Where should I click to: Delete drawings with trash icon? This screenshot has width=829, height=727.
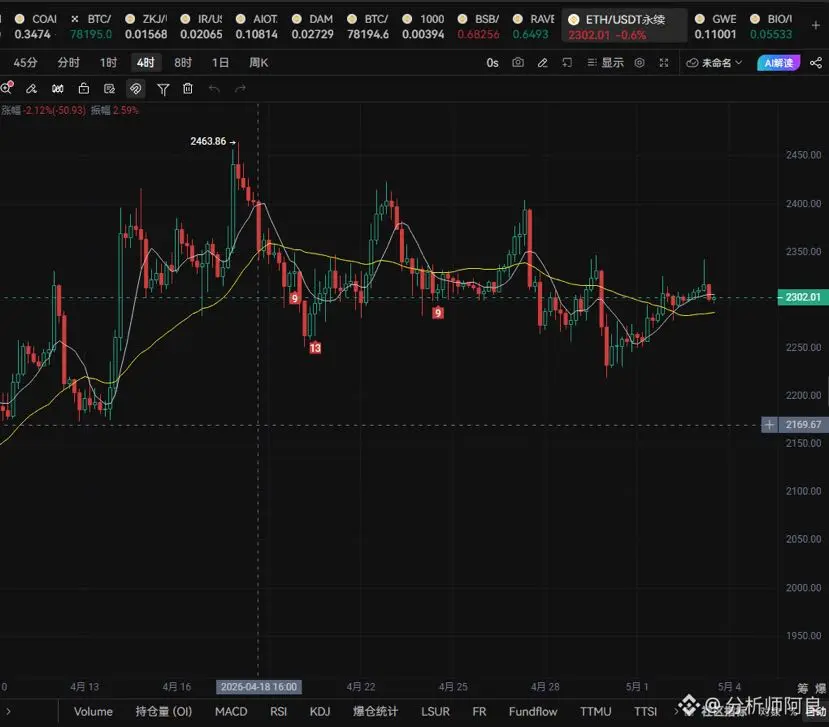188,89
